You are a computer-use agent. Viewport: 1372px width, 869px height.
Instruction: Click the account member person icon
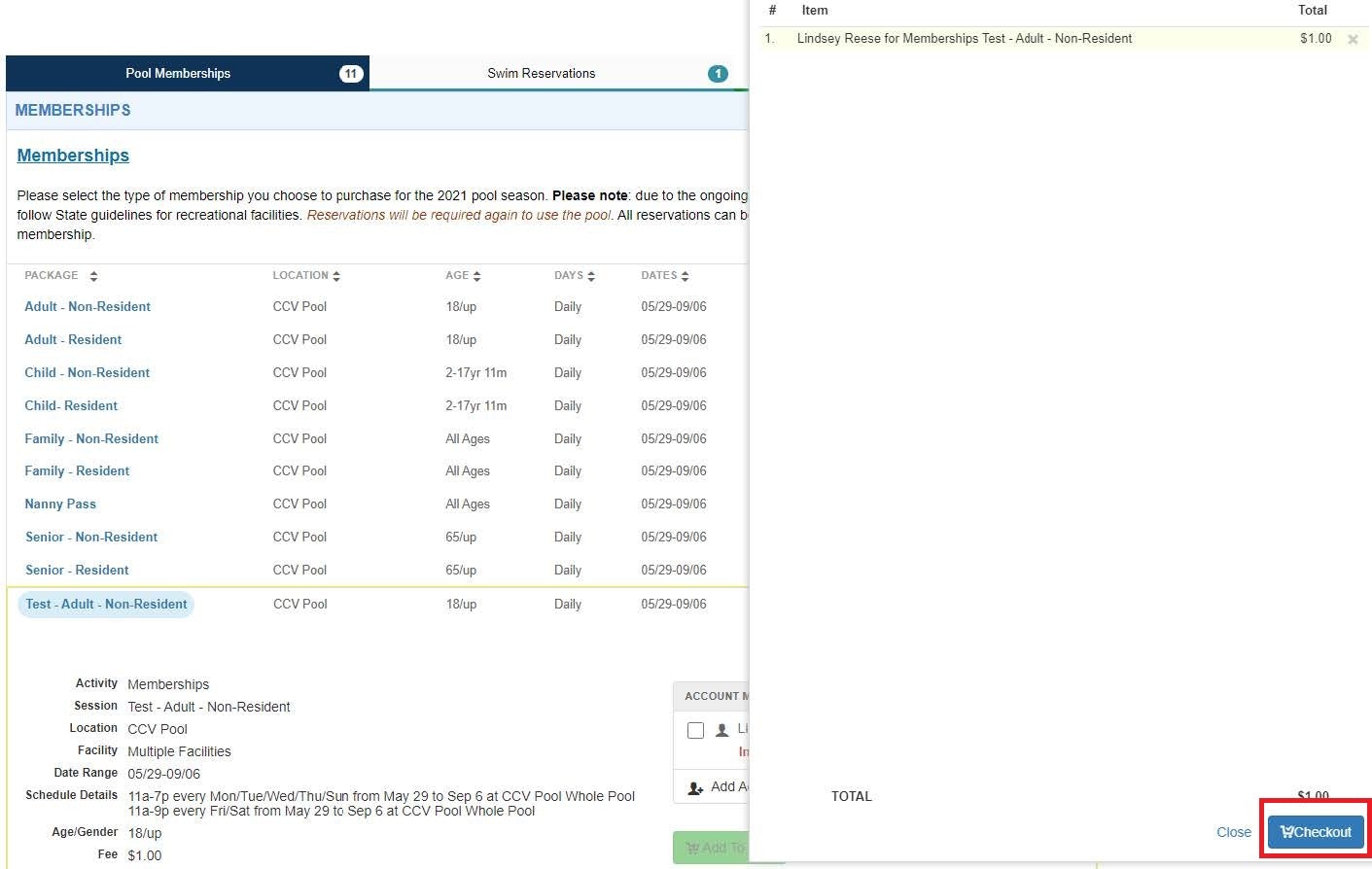click(x=721, y=730)
